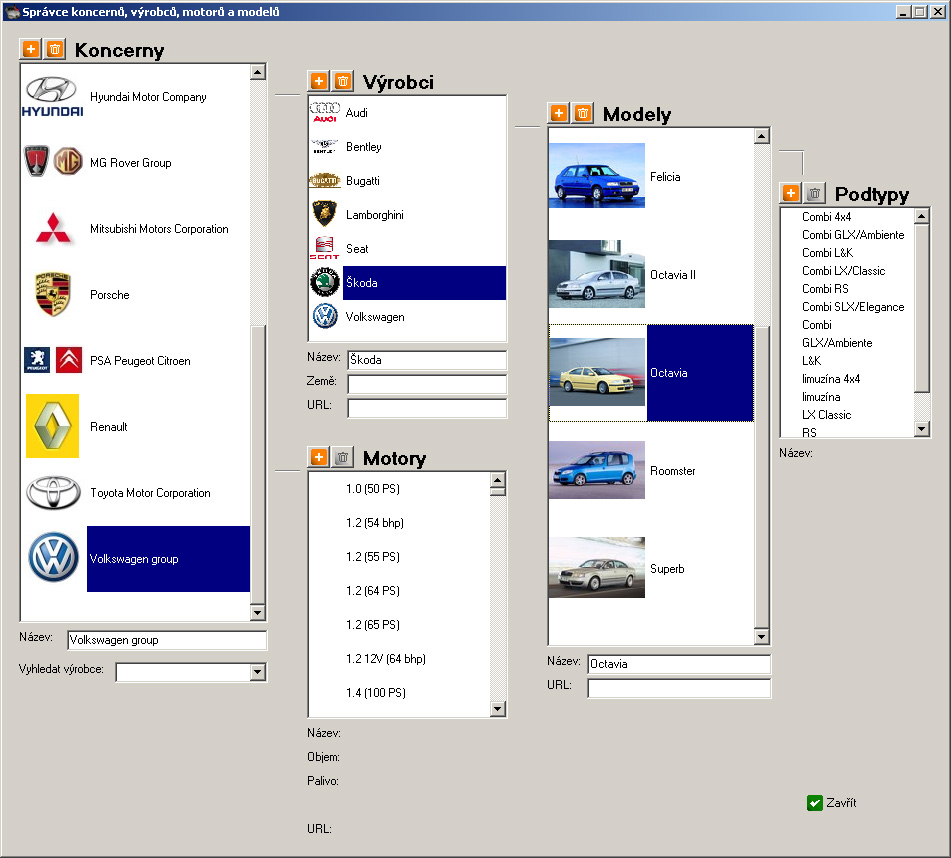Click the yellow Renault logo

(x=52, y=426)
